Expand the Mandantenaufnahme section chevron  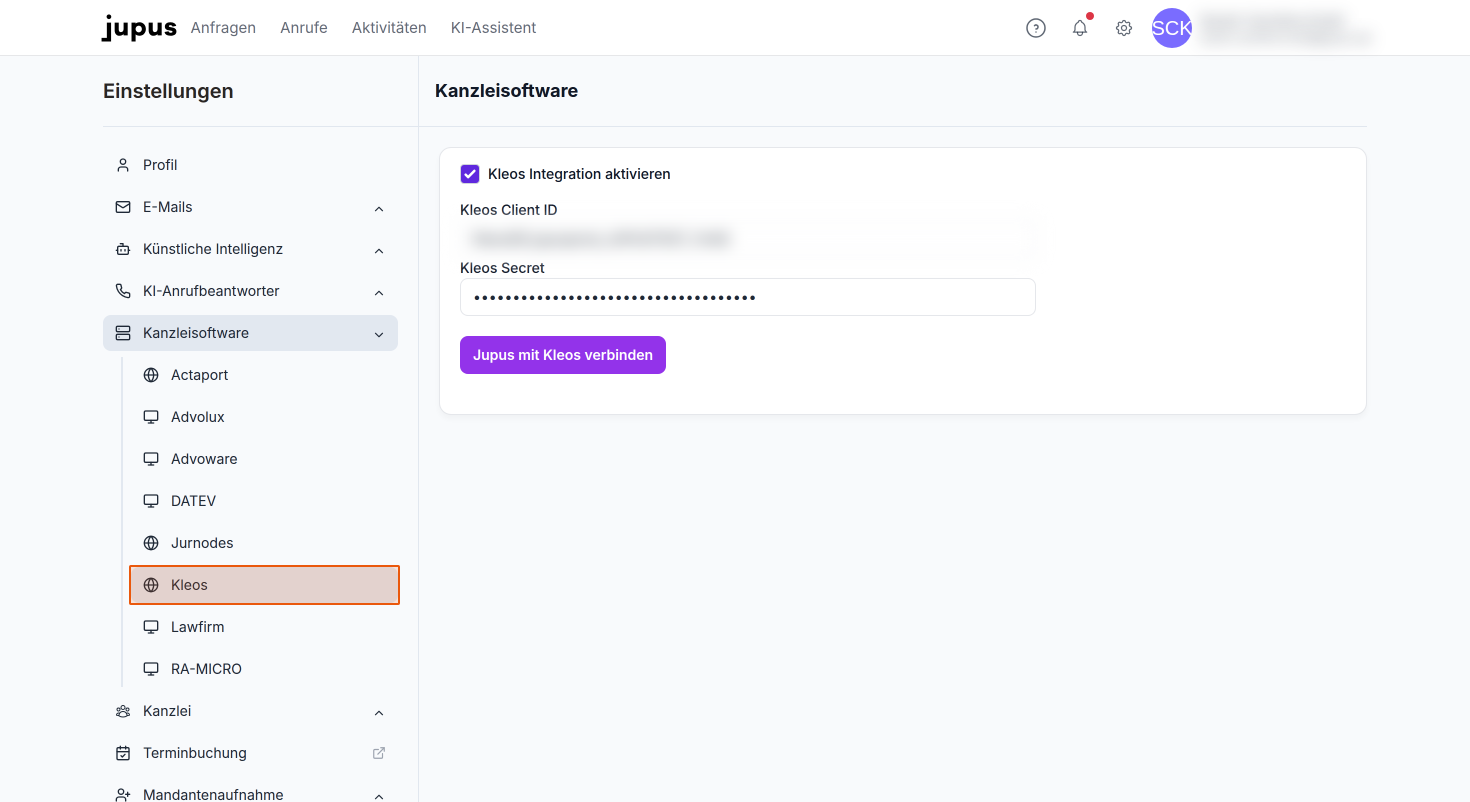coord(379,797)
